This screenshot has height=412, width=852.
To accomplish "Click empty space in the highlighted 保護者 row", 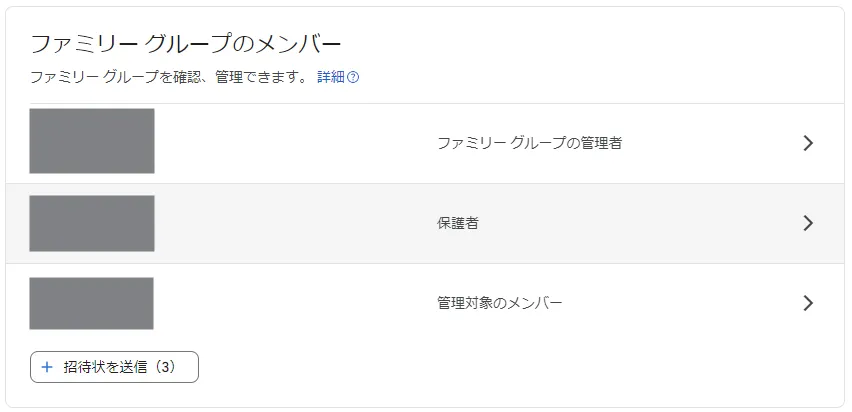I will tap(300, 223).
